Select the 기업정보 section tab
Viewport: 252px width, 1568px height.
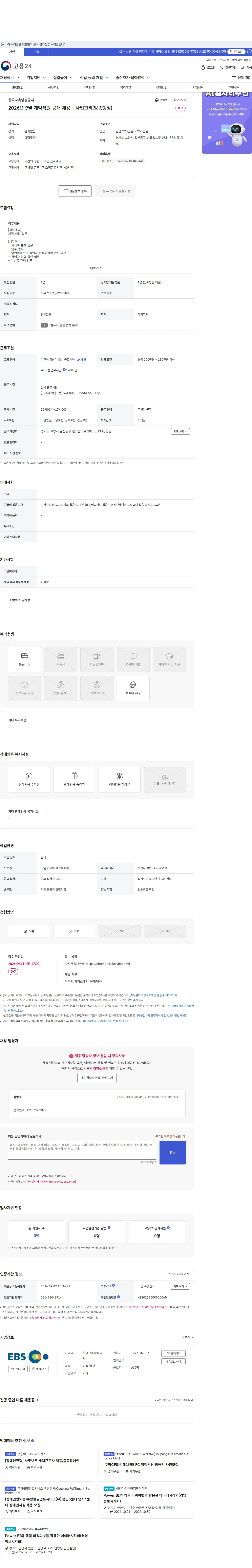(198, 88)
